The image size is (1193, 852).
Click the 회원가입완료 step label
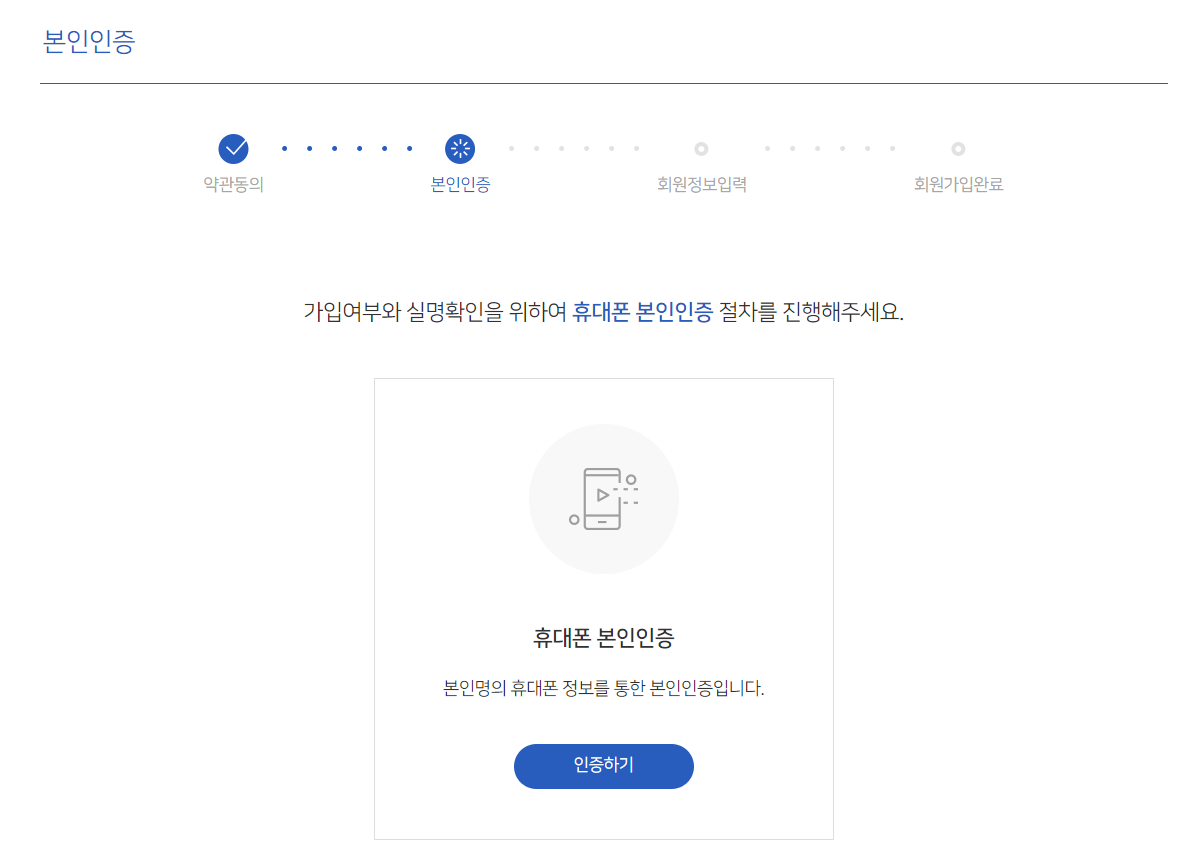tap(957, 185)
